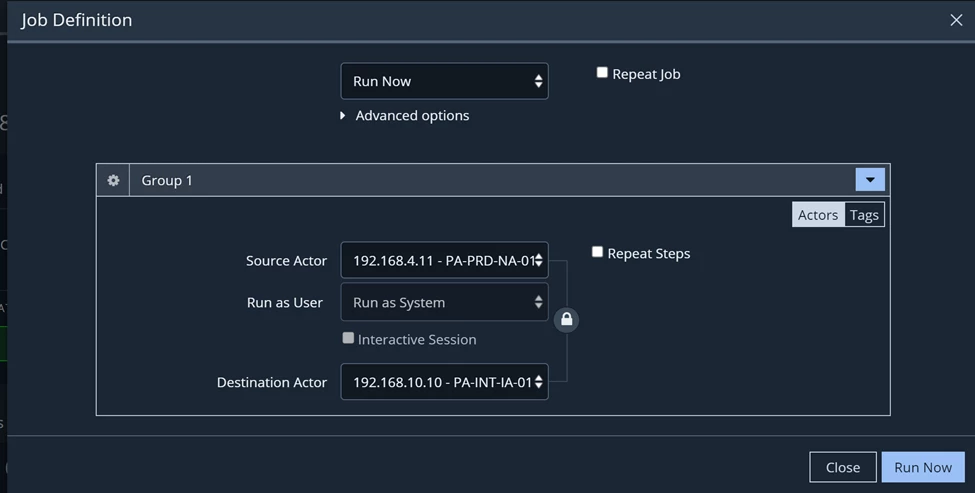Screen dimensions: 975x493
Task: Click the Group 1 header title
Action: (167, 180)
